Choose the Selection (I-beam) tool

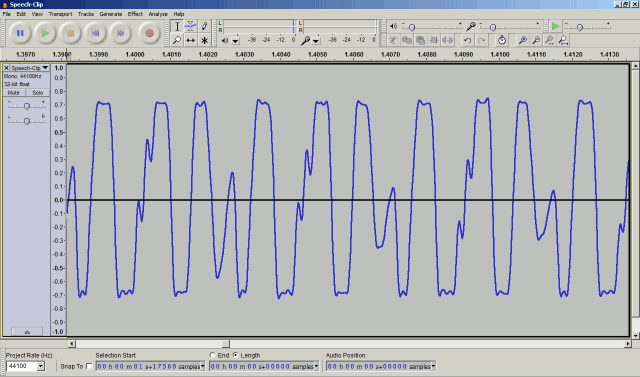177,27
